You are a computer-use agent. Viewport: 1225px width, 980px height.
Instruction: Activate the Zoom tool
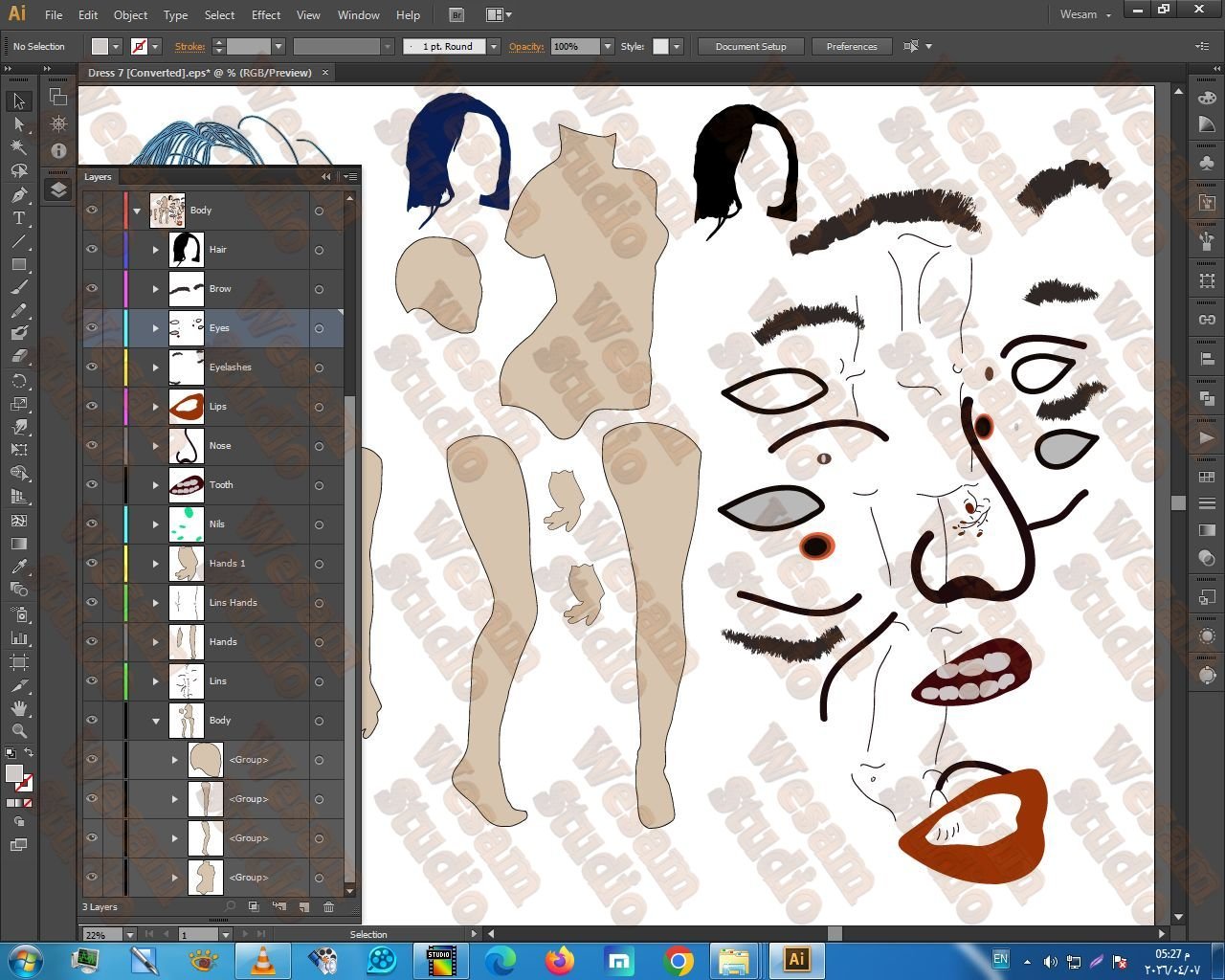click(19, 731)
